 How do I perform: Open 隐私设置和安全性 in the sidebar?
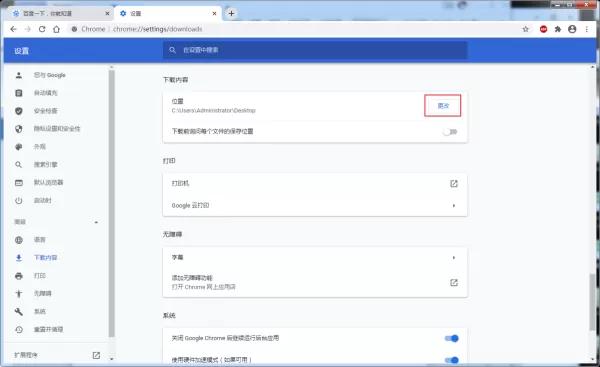(x=57, y=129)
